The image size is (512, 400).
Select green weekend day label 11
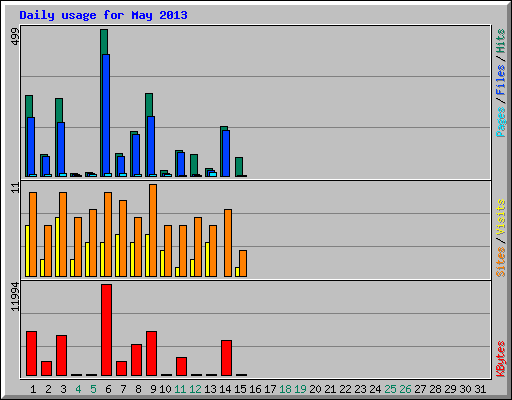tap(180, 389)
